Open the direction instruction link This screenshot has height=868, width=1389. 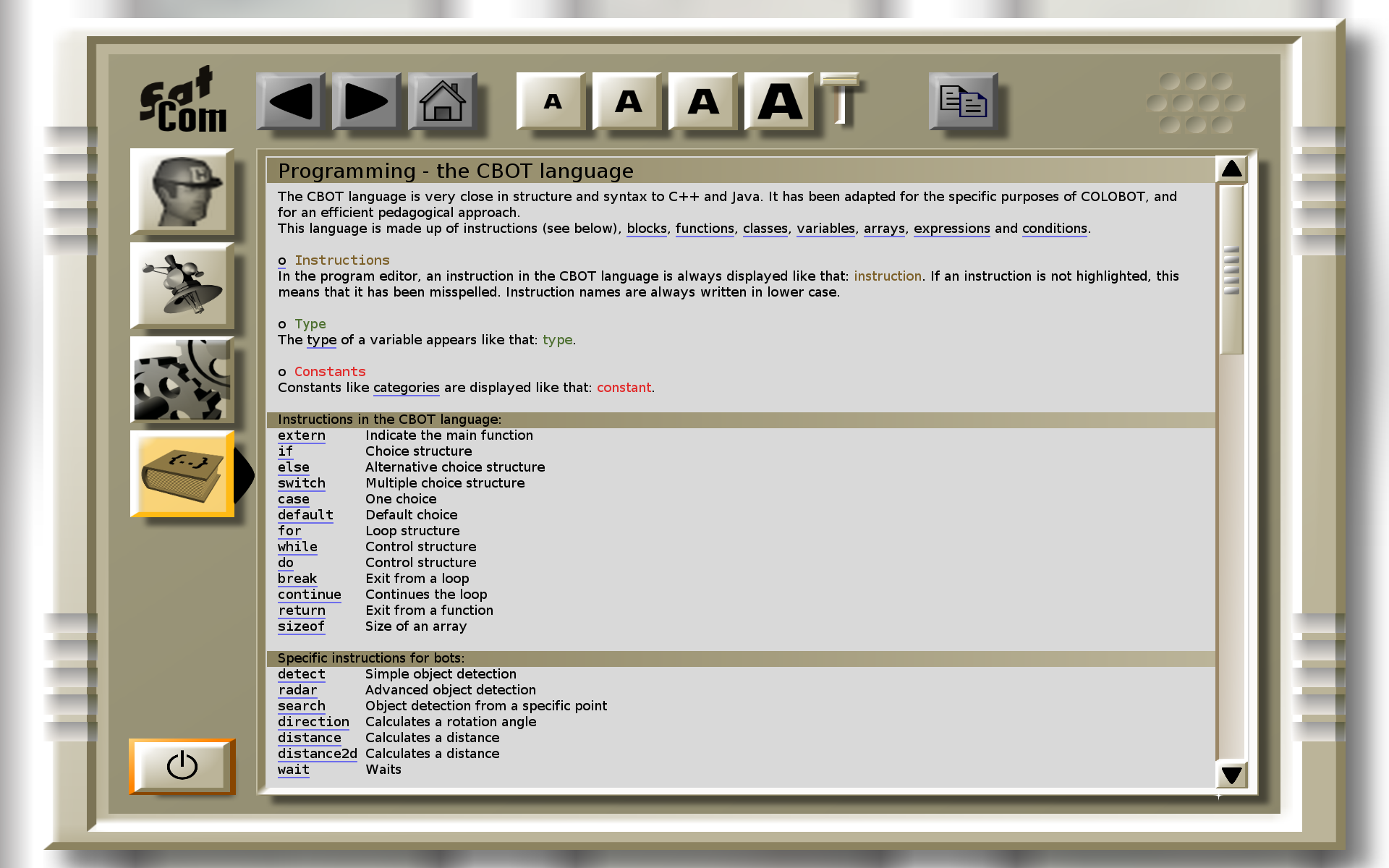pos(313,722)
